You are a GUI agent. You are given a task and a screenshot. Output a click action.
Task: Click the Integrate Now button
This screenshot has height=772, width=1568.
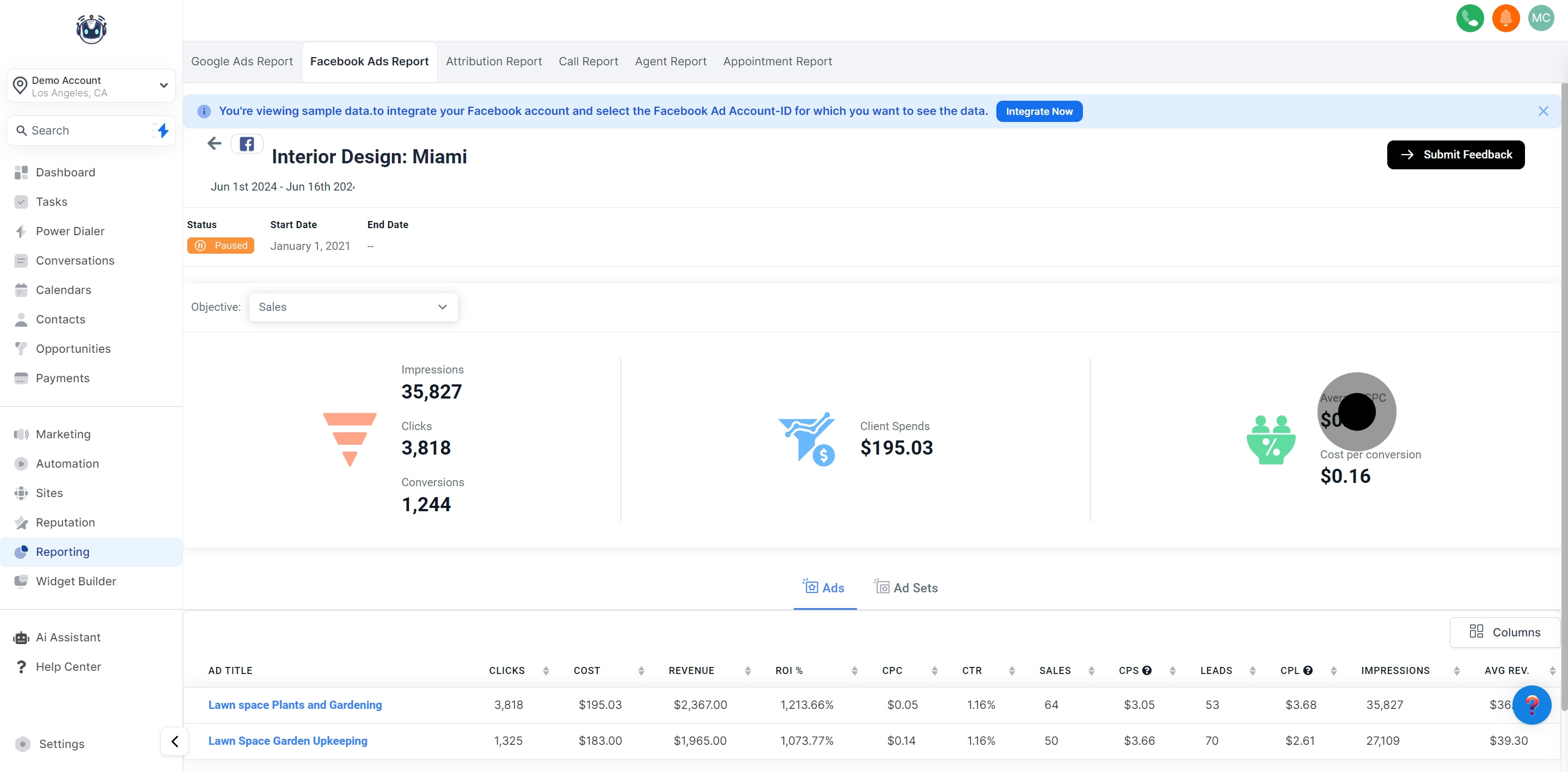[x=1038, y=112]
